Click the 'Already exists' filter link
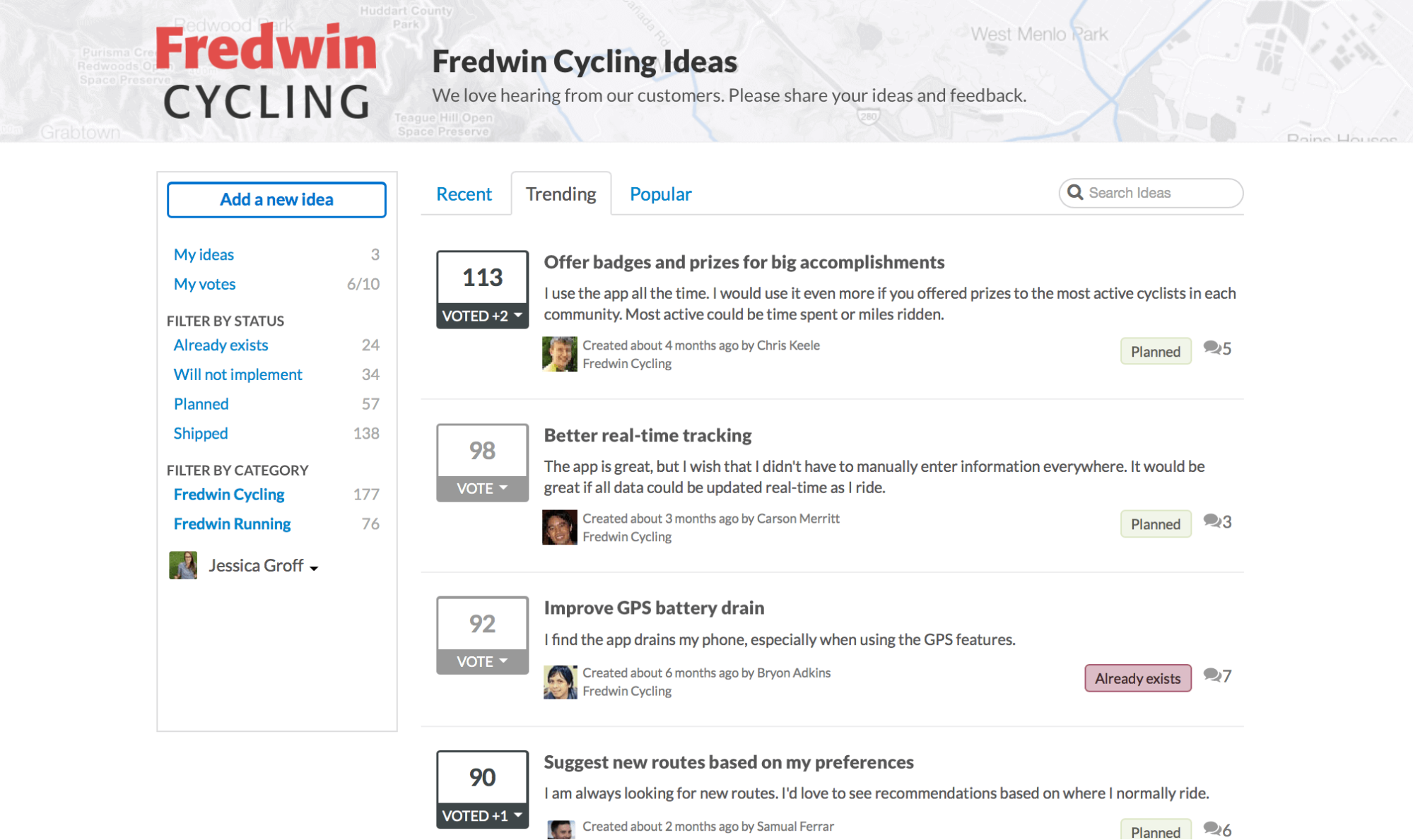This screenshot has width=1413, height=840. (x=221, y=344)
